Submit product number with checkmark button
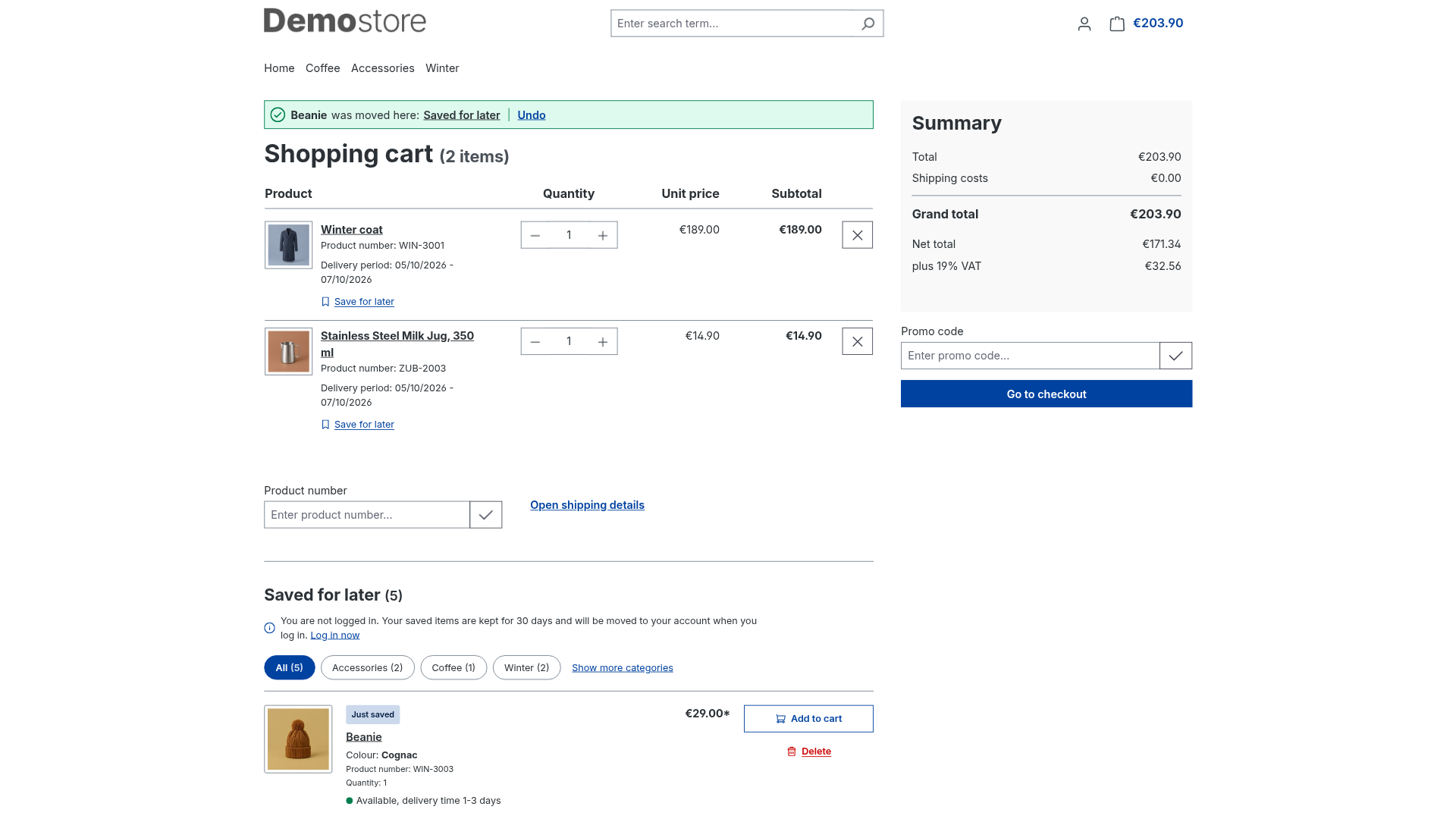 pyautogui.click(x=485, y=515)
